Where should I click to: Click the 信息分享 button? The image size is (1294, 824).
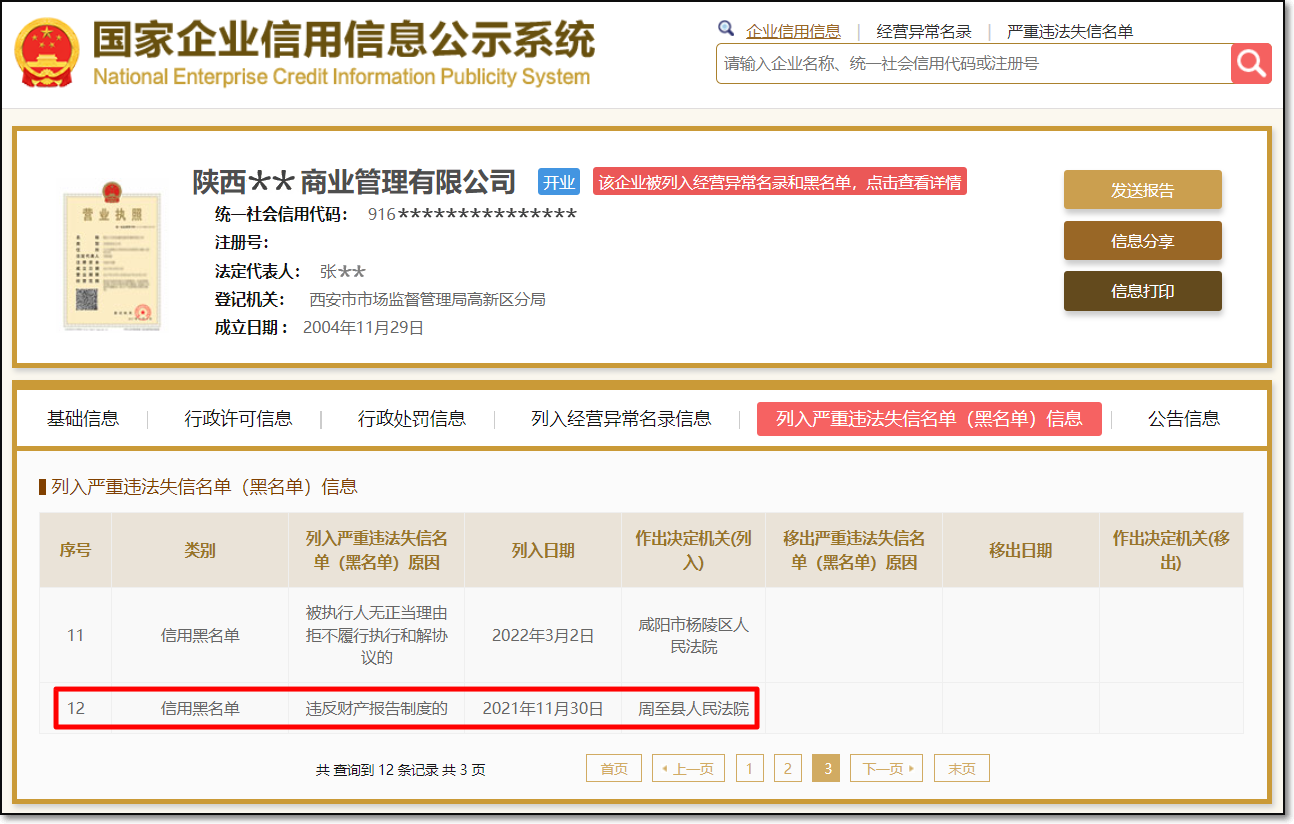pos(1142,241)
